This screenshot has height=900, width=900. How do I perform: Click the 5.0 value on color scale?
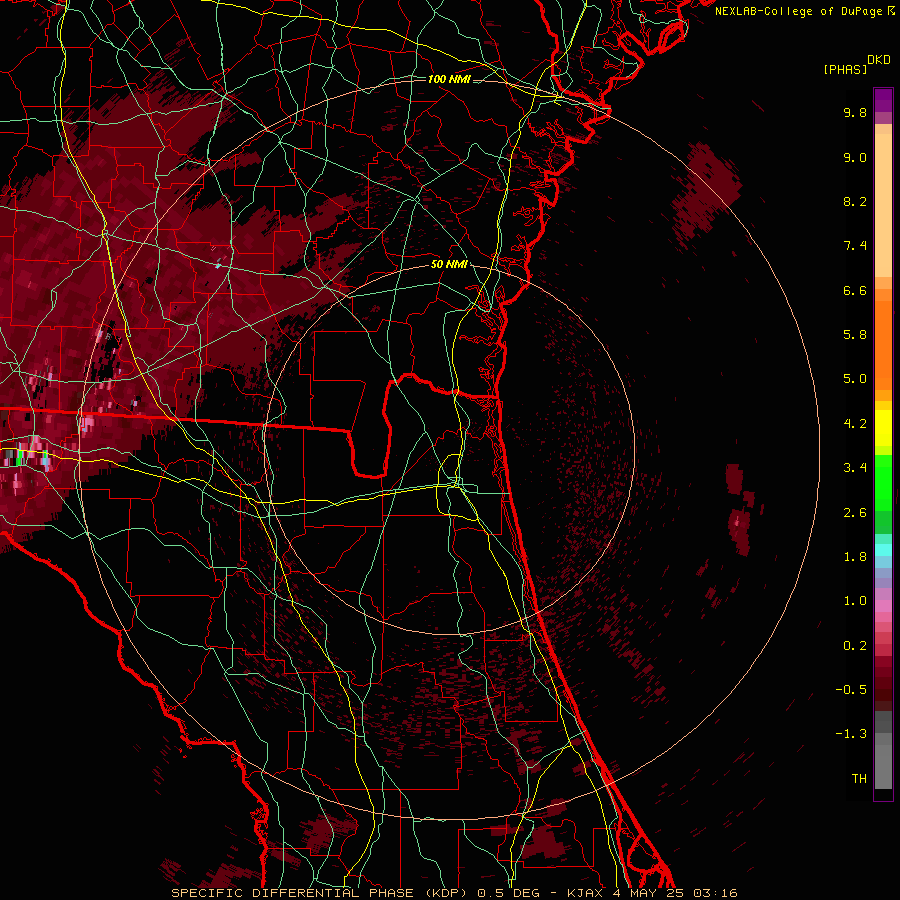pyautogui.click(x=855, y=379)
